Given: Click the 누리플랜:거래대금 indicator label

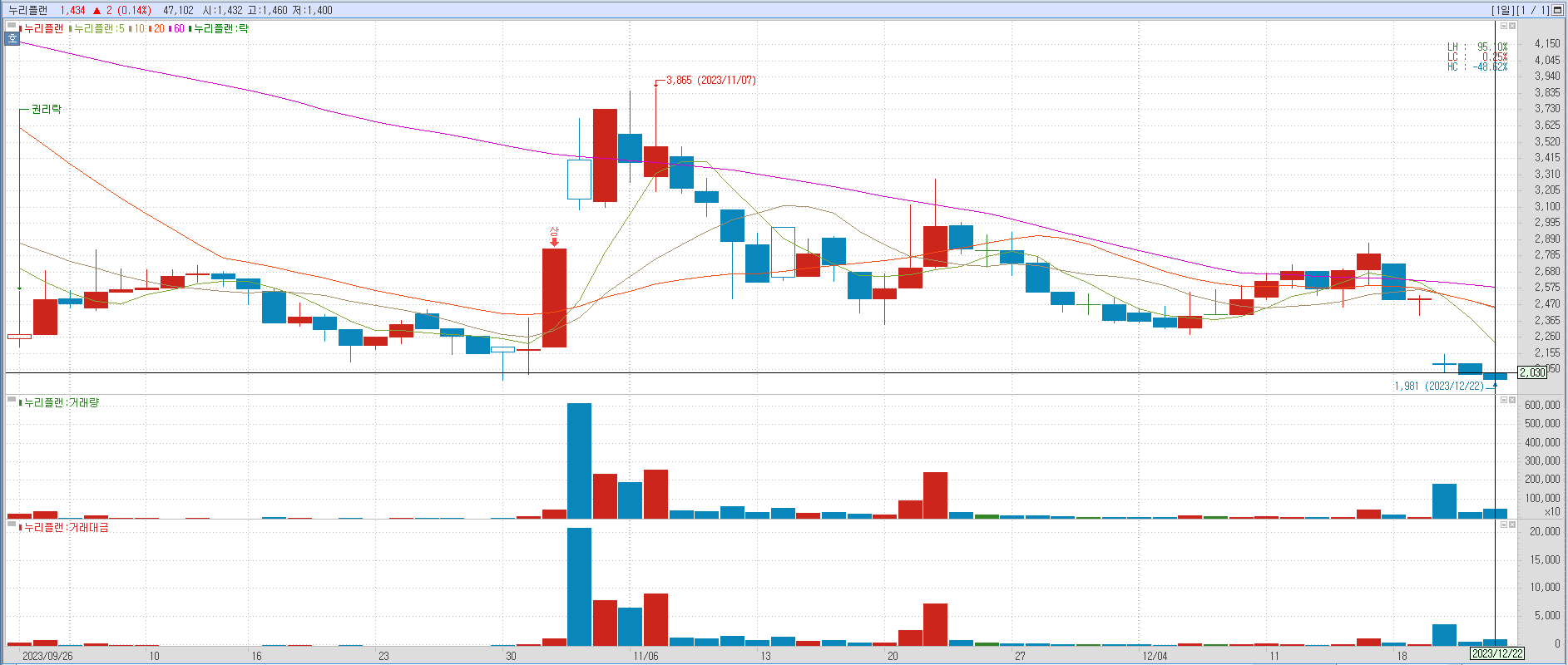Looking at the screenshot, I should (66, 527).
